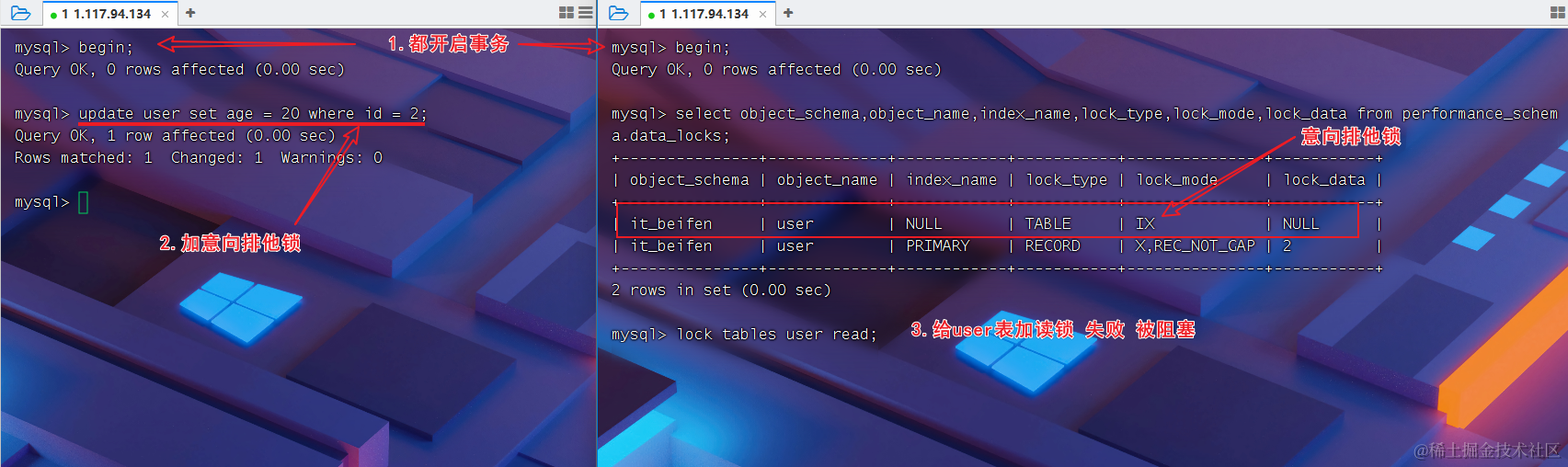Click the 'IX' lock_mode value
Screen dimensions: 1568x467
tap(1145, 223)
